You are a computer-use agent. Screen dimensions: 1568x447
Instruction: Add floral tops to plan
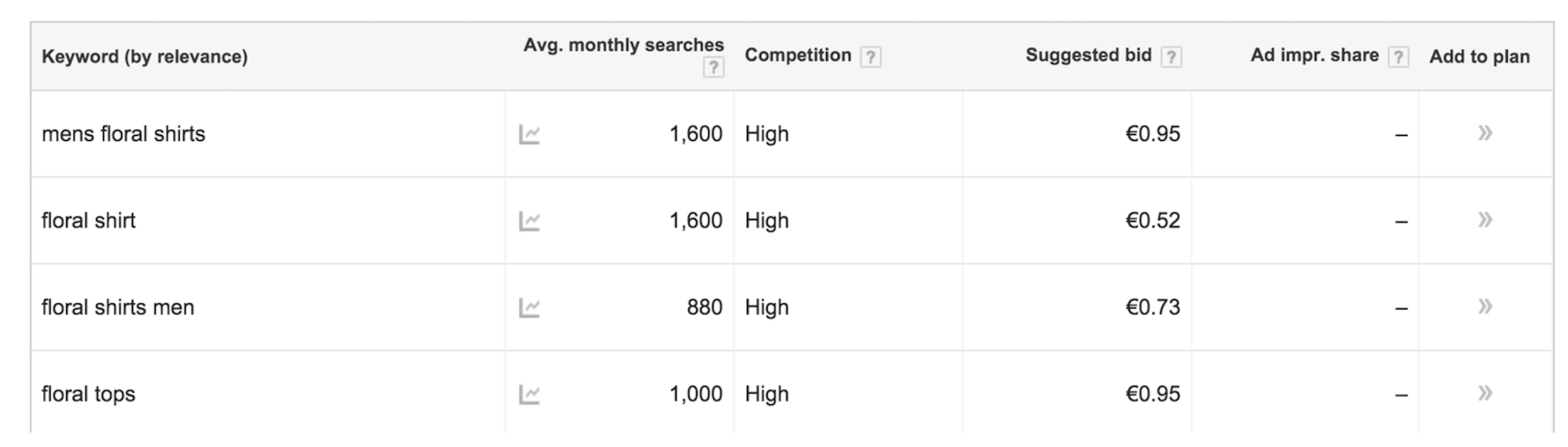click(x=1485, y=394)
